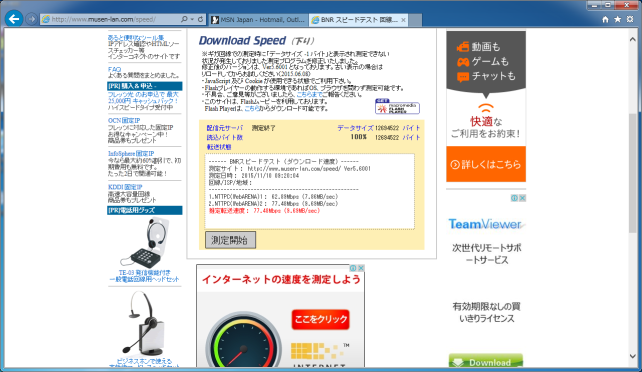The image size is (642, 372).
Task: Click the magnifier search icon in address bar
Action: [184, 19]
